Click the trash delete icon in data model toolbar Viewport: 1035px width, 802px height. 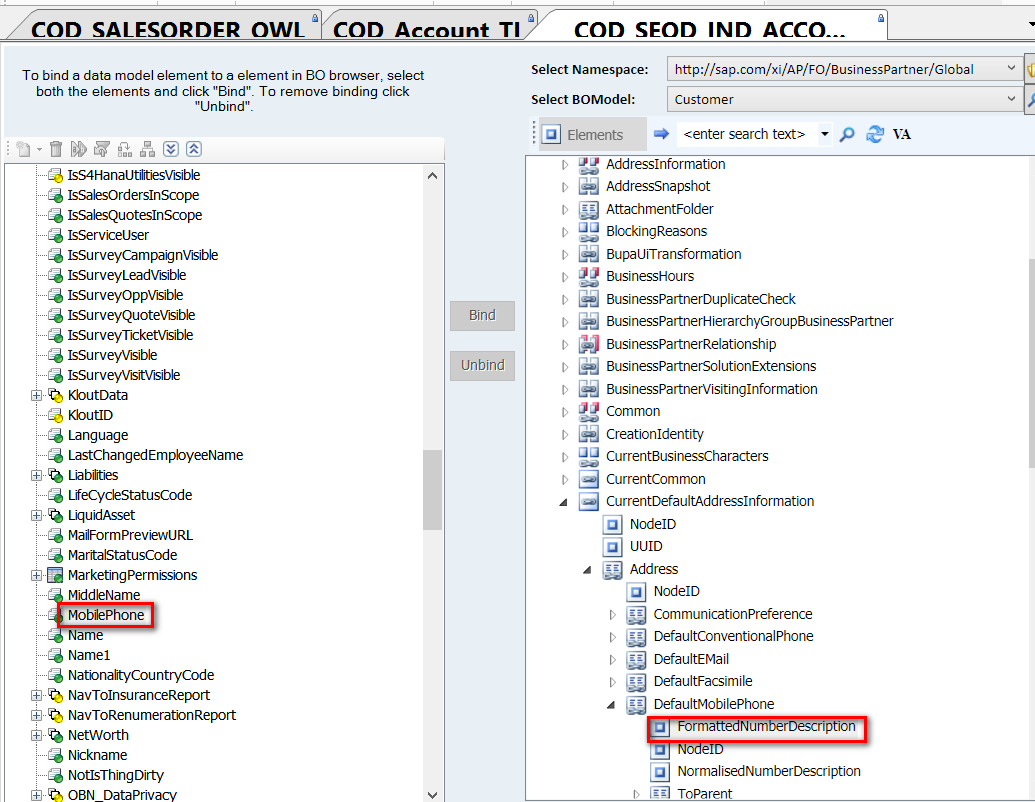pos(56,149)
